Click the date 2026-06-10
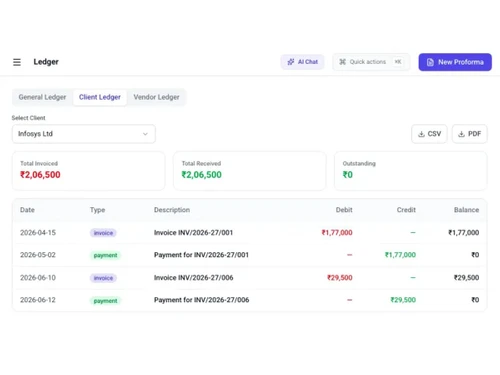This screenshot has width=500, height=375. click(38, 278)
